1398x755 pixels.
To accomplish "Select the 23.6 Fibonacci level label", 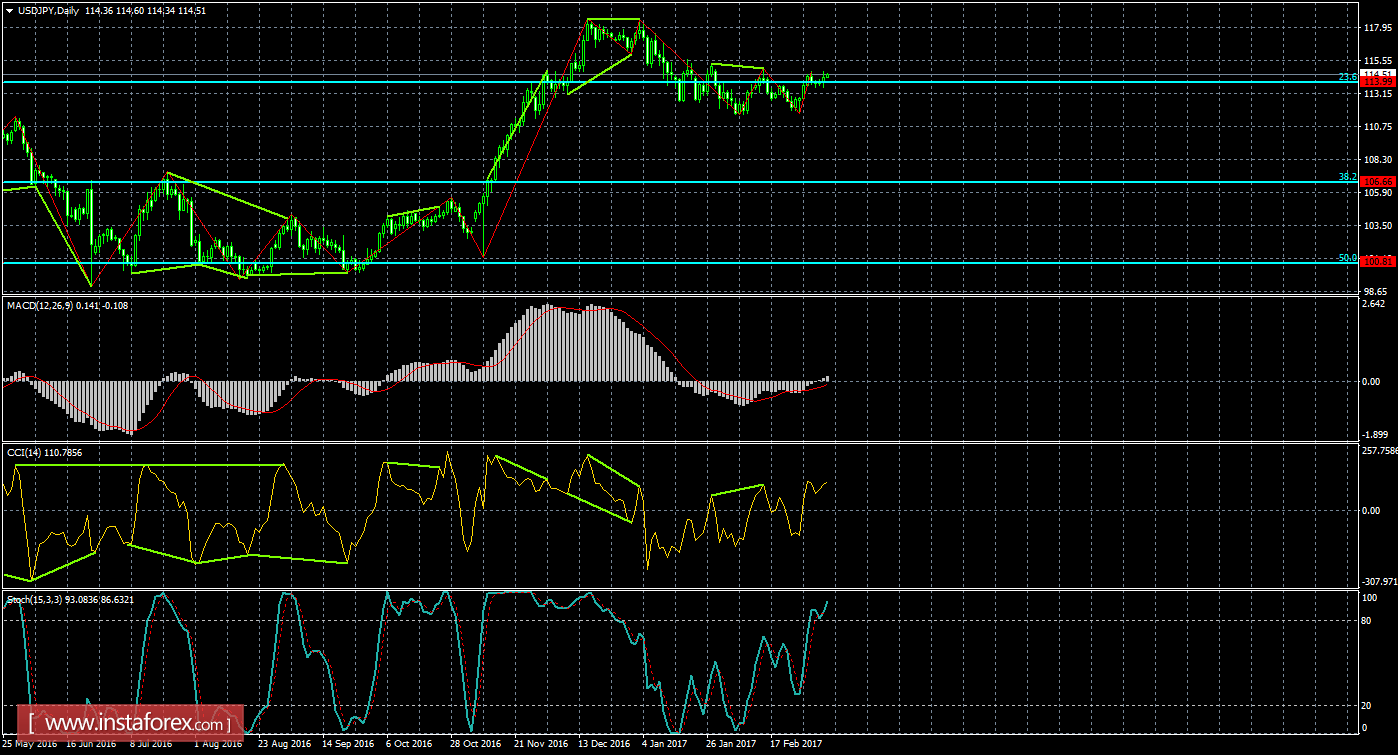I will click(1347, 77).
